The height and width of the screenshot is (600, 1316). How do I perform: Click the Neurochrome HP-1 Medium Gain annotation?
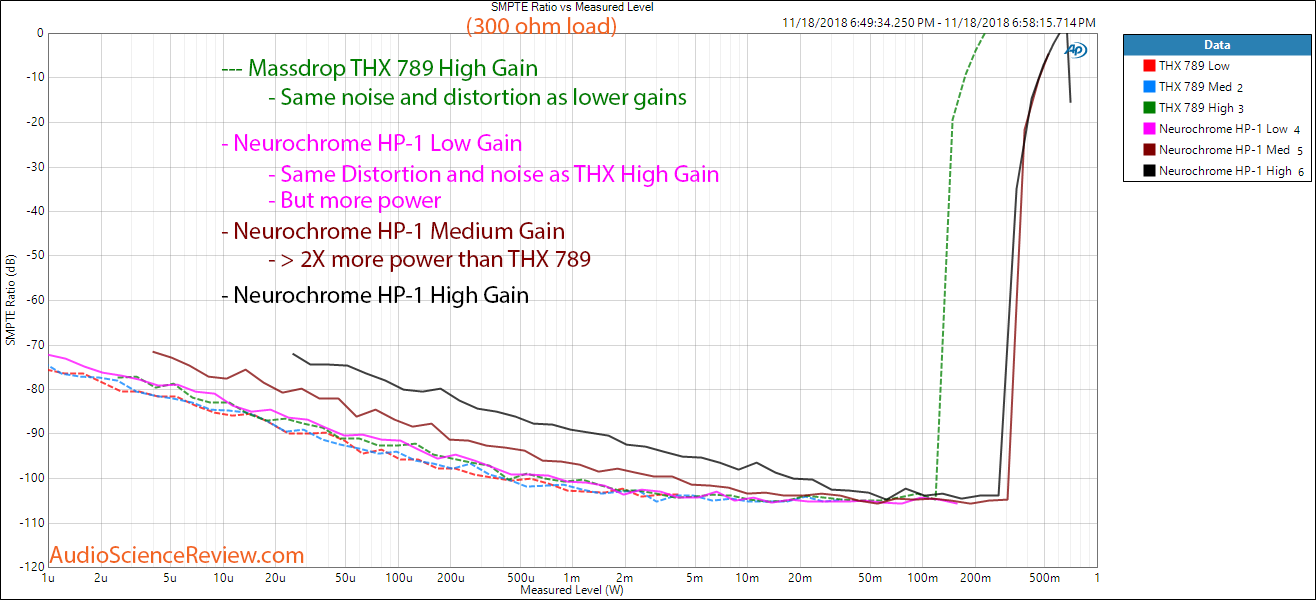[393, 232]
